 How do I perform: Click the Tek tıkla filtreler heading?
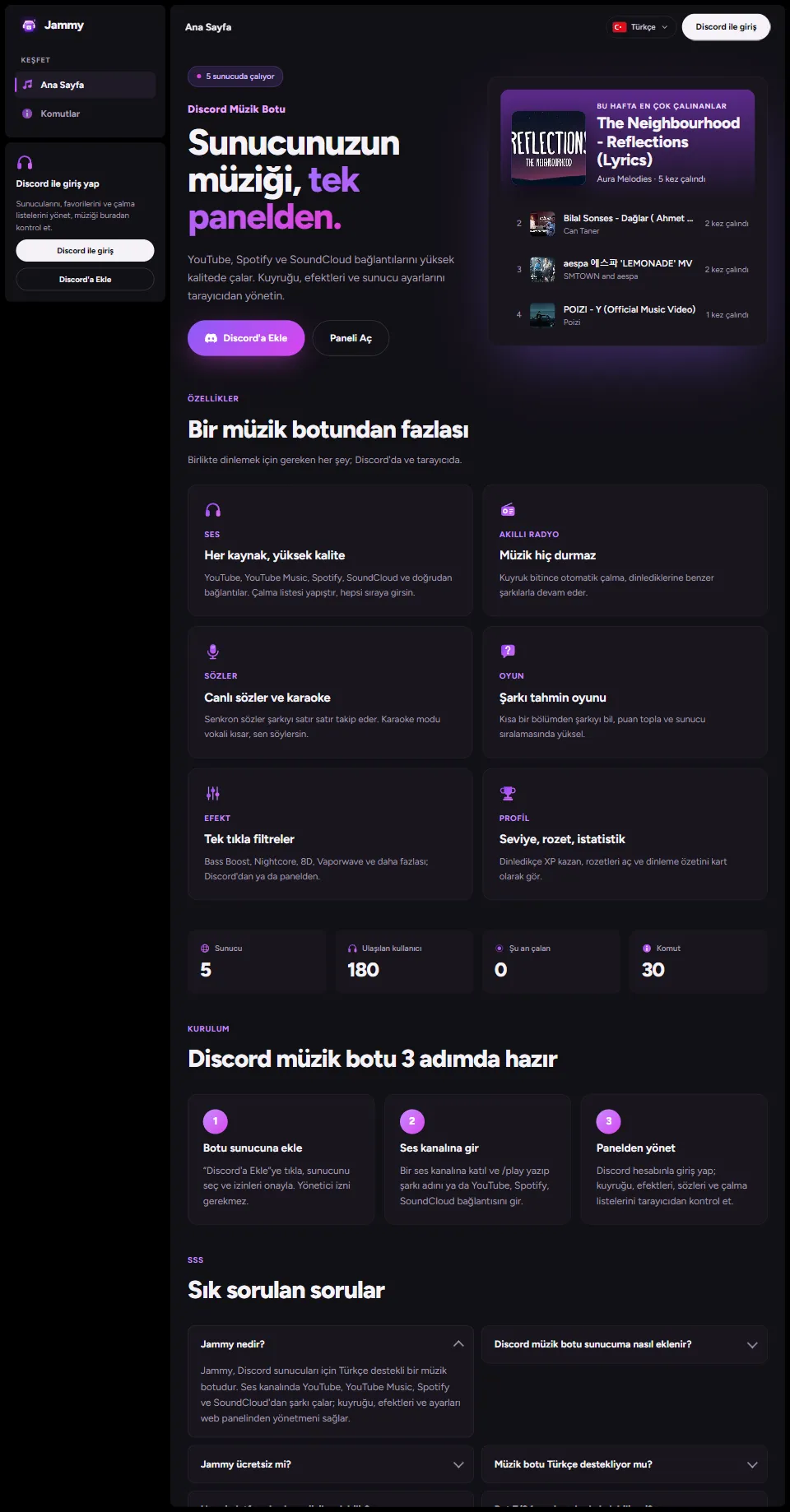tap(249, 839)
